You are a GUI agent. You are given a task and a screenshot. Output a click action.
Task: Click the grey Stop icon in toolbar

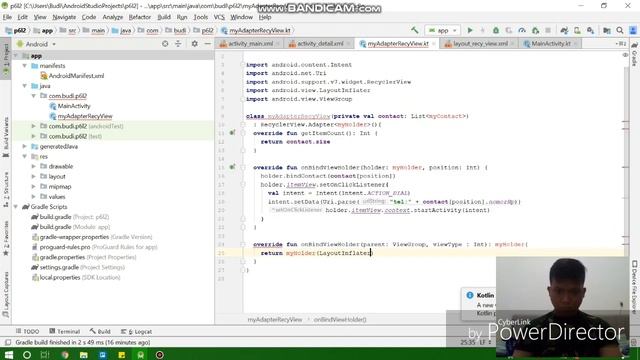click(x=548, y=30)
